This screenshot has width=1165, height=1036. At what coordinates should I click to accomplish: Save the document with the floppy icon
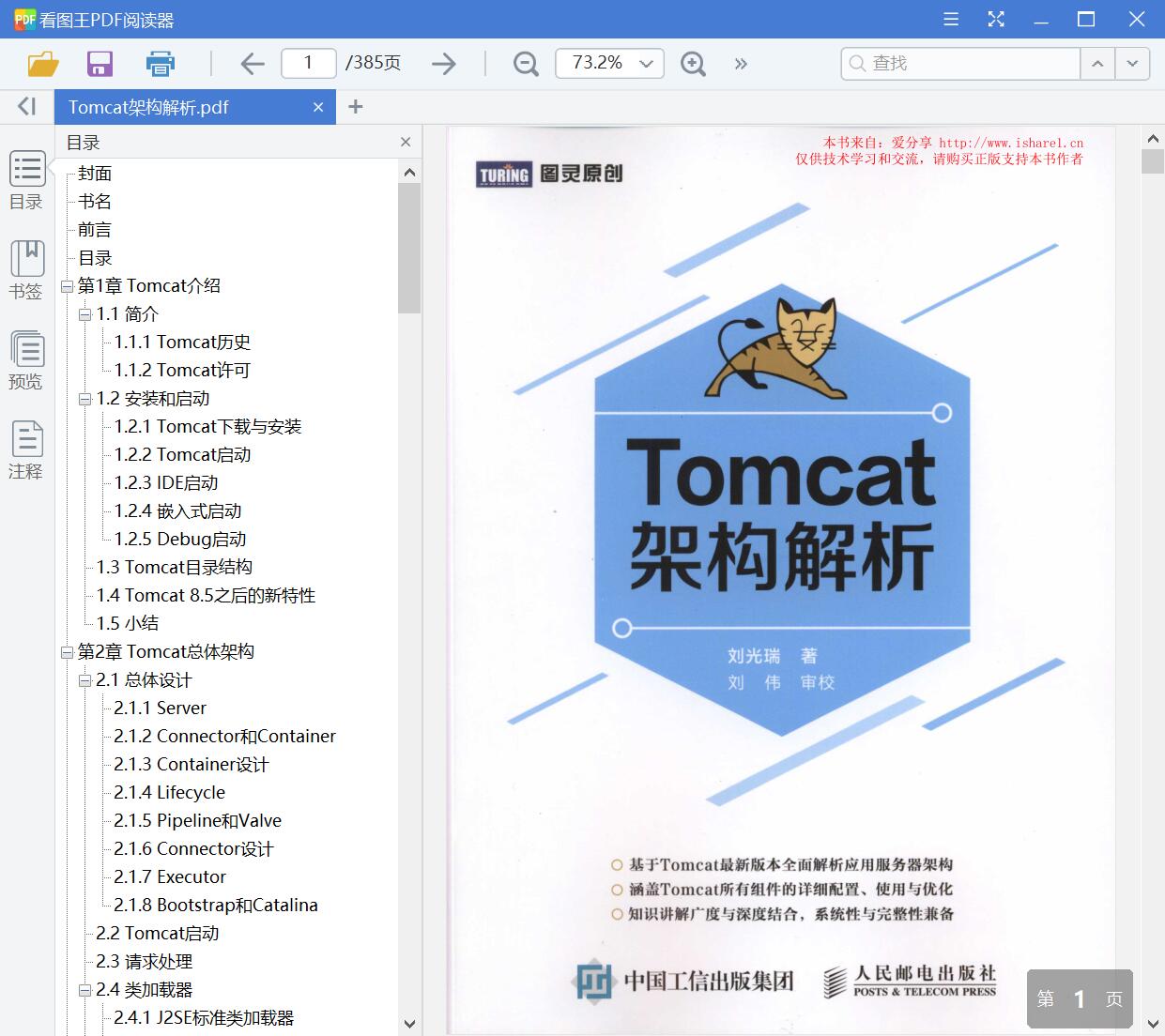pos(100,64)
